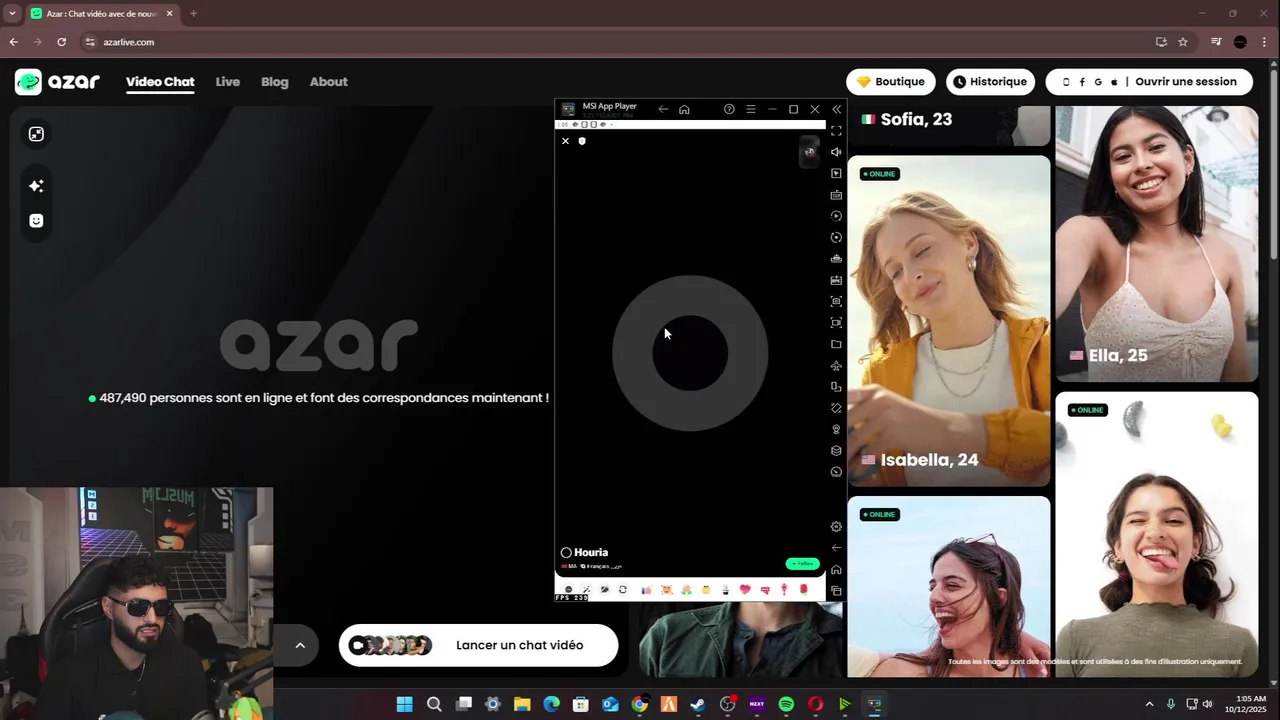
Task: Switch to the Live tab
Action: tap(227, 82)
